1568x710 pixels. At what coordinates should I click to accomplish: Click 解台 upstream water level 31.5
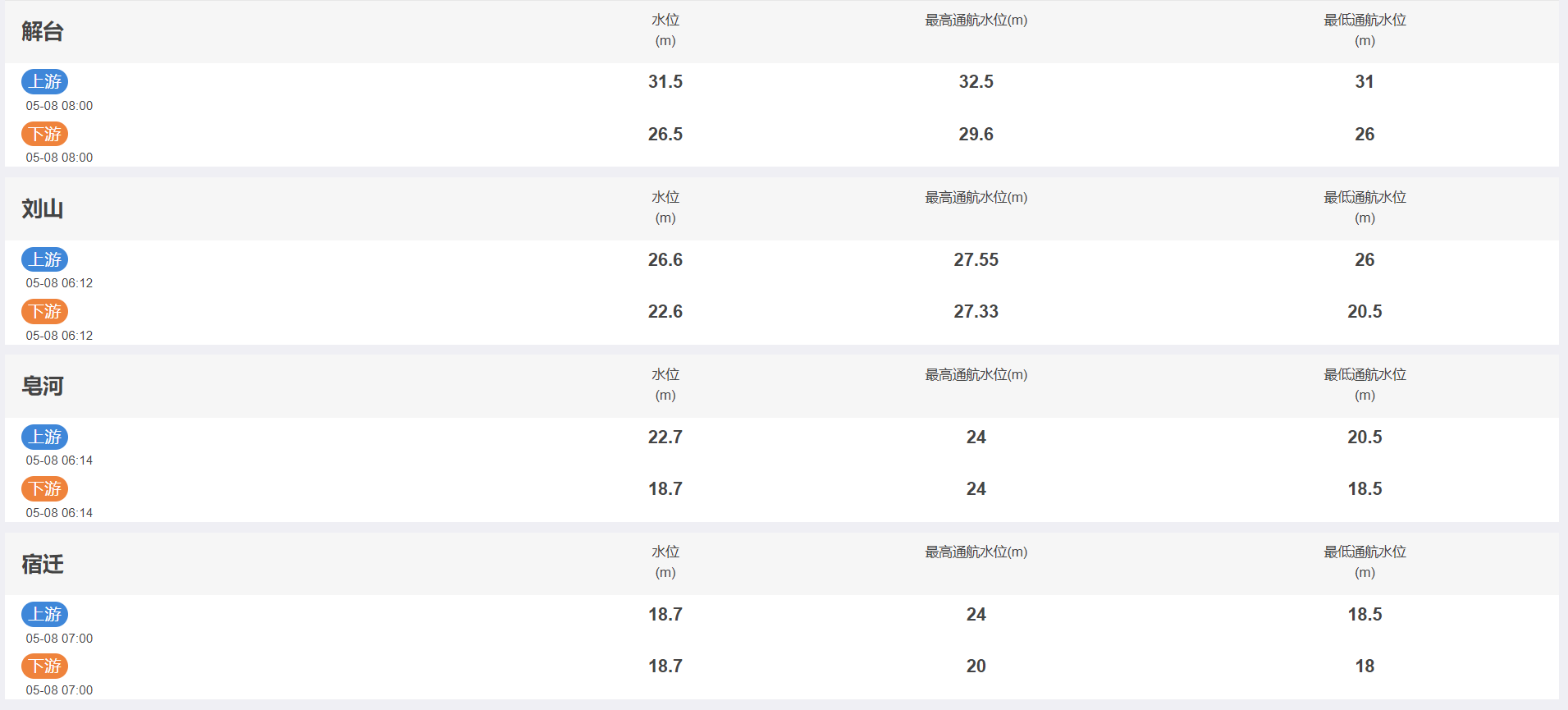point(665,81)
